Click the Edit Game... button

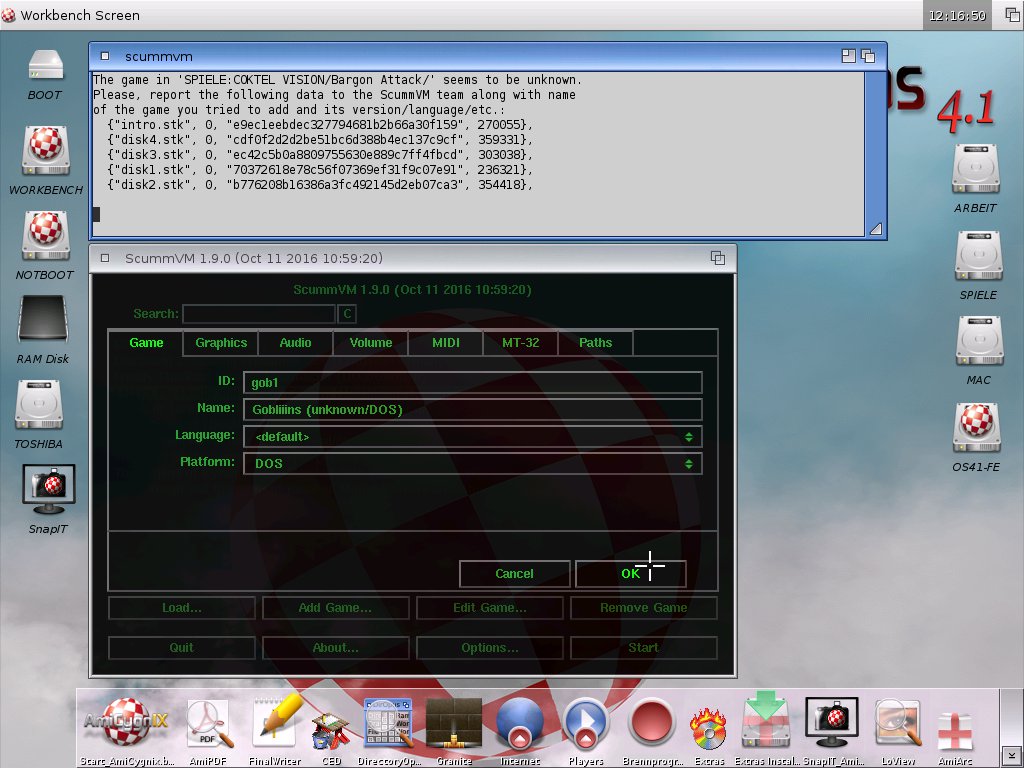coord(490,607)
